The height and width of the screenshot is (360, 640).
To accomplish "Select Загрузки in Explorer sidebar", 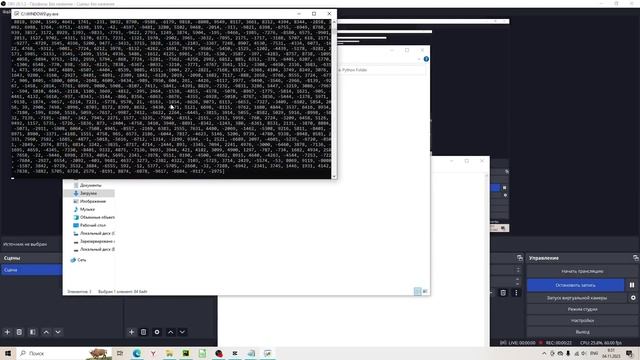I will (x=89, y=193).
